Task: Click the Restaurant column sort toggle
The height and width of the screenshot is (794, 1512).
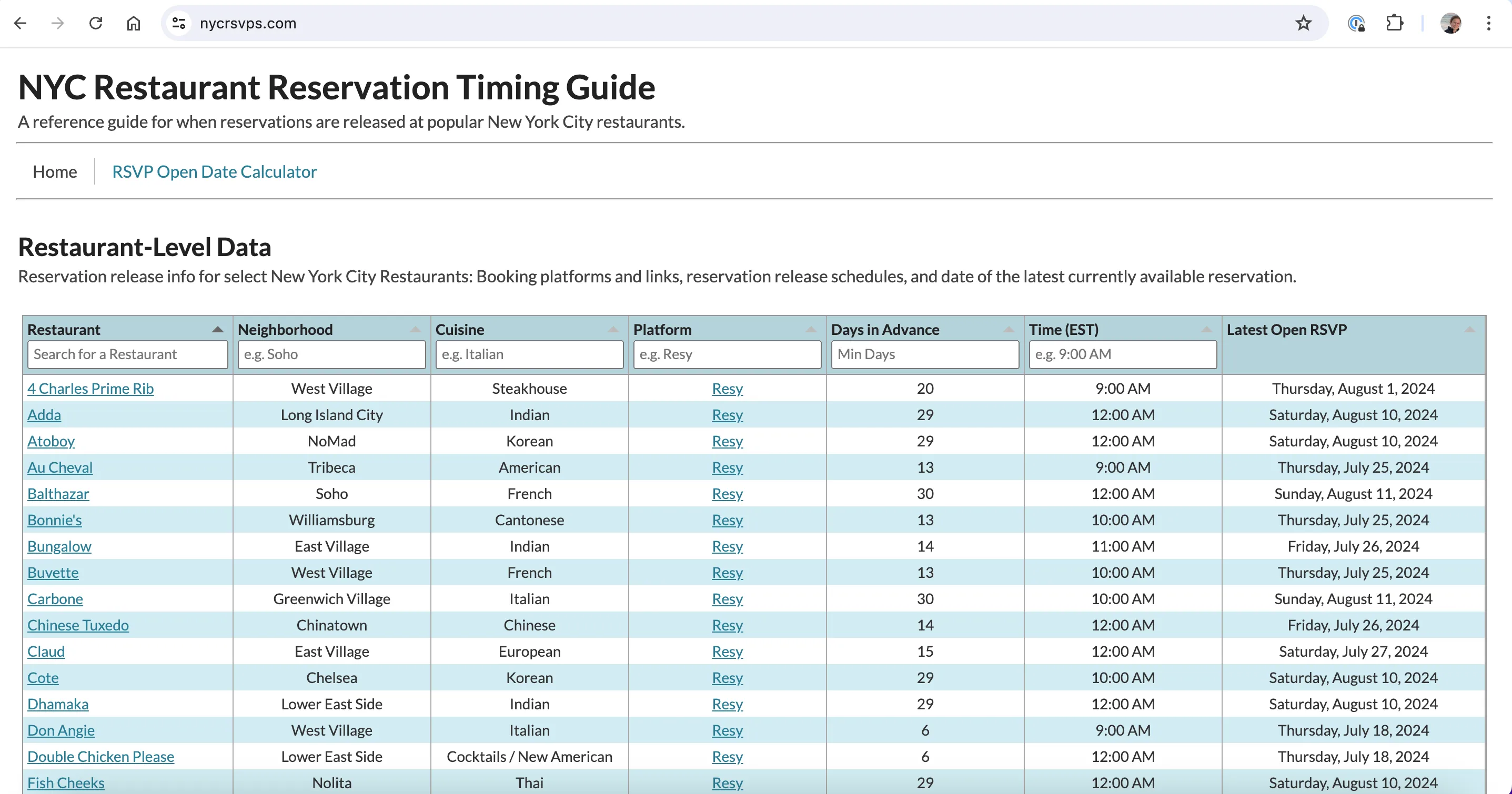Action: click(x=215, y=328)
